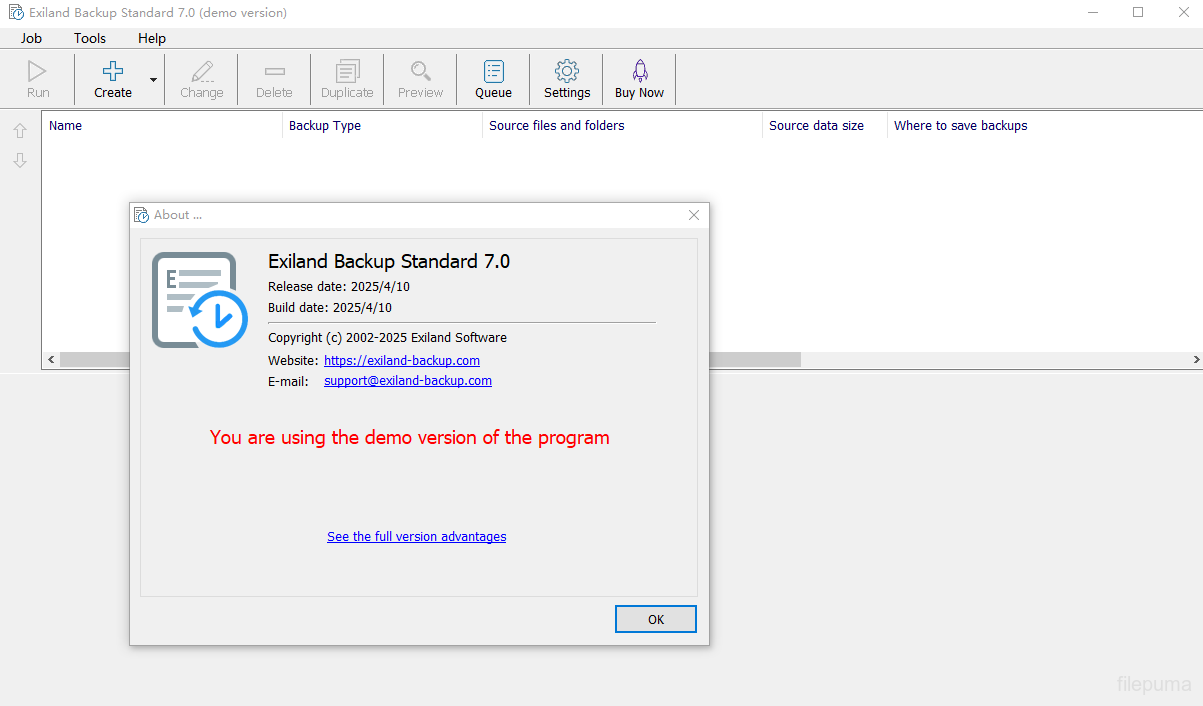Open the Tools menu
Image resolution: width=1203 pixels, height=706 pixels.
tap(90, 38)
